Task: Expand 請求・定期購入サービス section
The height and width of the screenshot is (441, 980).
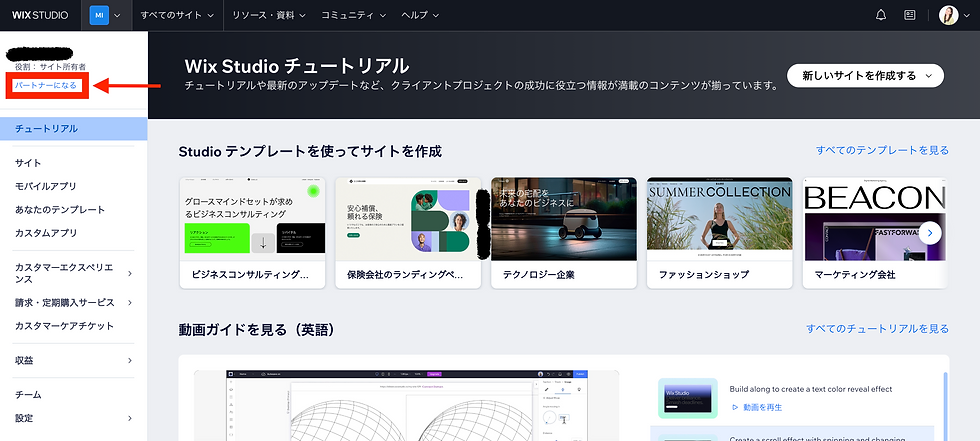Action: pos(74,302)
